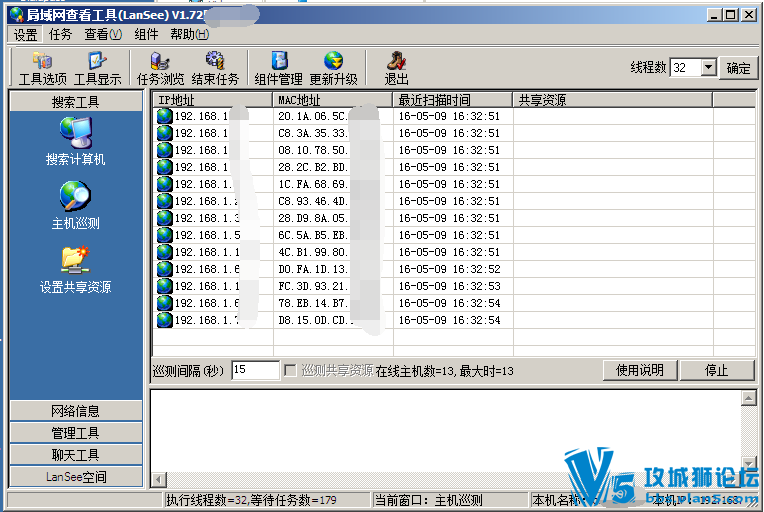The height and width of the screenshot is (512, 764).
Task: Click globe icon of row MAC C8.93.46.4D
Action: pos(165,201)
